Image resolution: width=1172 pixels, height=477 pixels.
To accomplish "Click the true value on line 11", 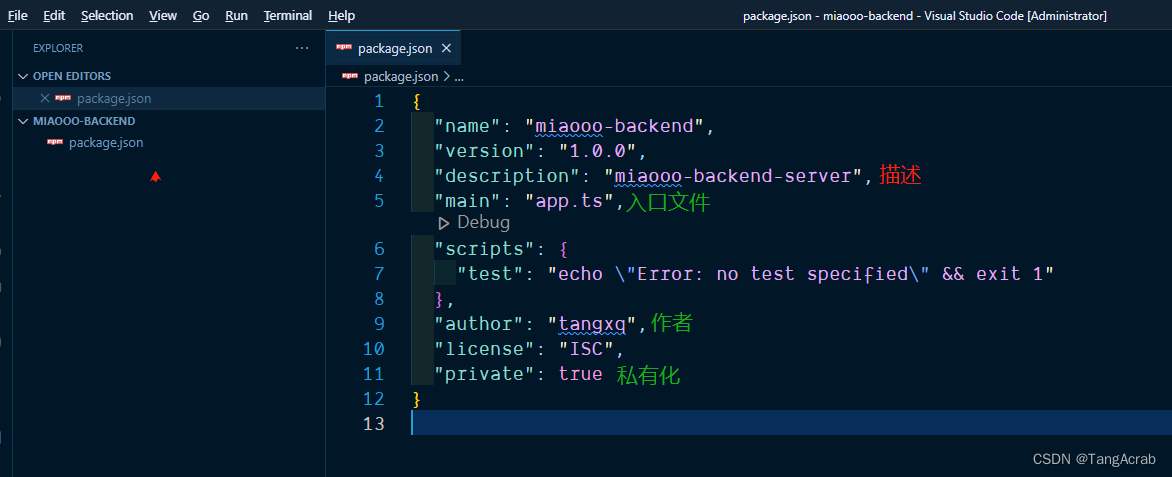I will (x=581, y=374).
